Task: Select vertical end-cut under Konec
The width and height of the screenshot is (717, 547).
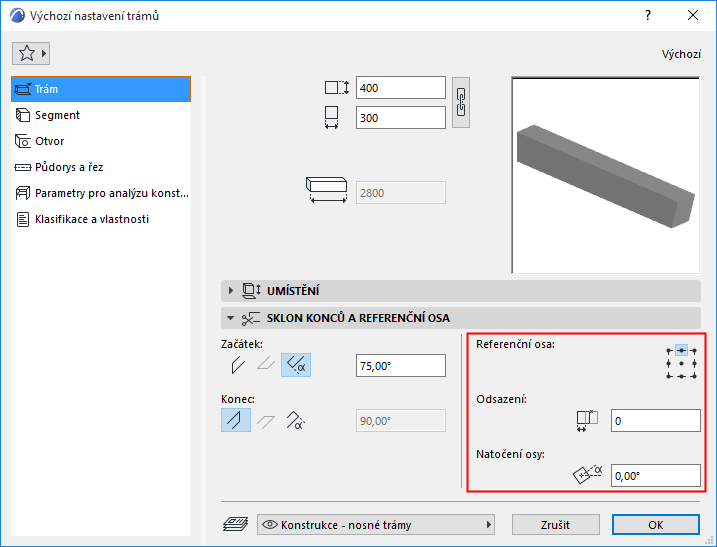Action: [236, 420]
